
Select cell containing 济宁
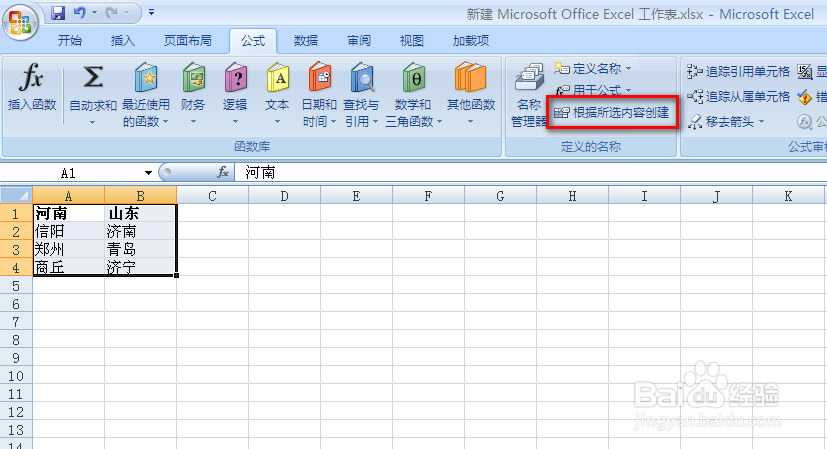click(140, 267)
